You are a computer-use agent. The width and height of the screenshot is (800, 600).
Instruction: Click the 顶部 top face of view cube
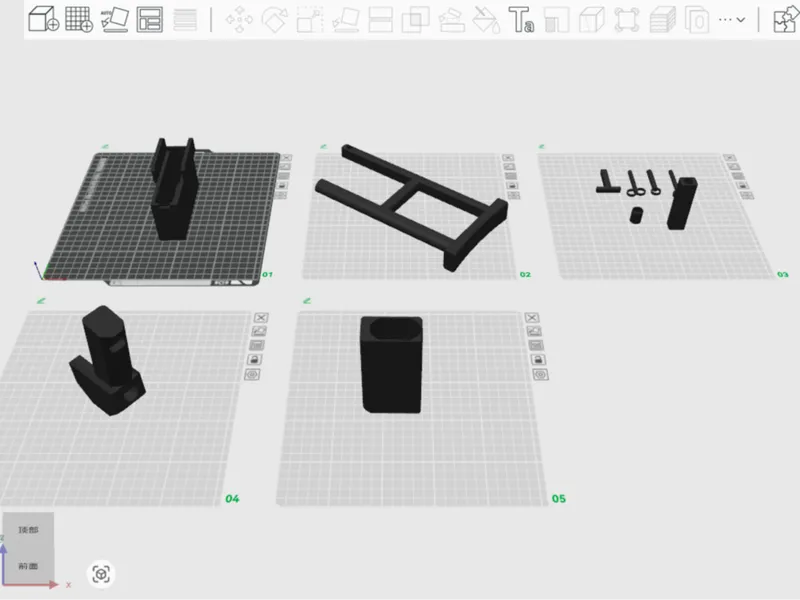[x=28, y=530]
